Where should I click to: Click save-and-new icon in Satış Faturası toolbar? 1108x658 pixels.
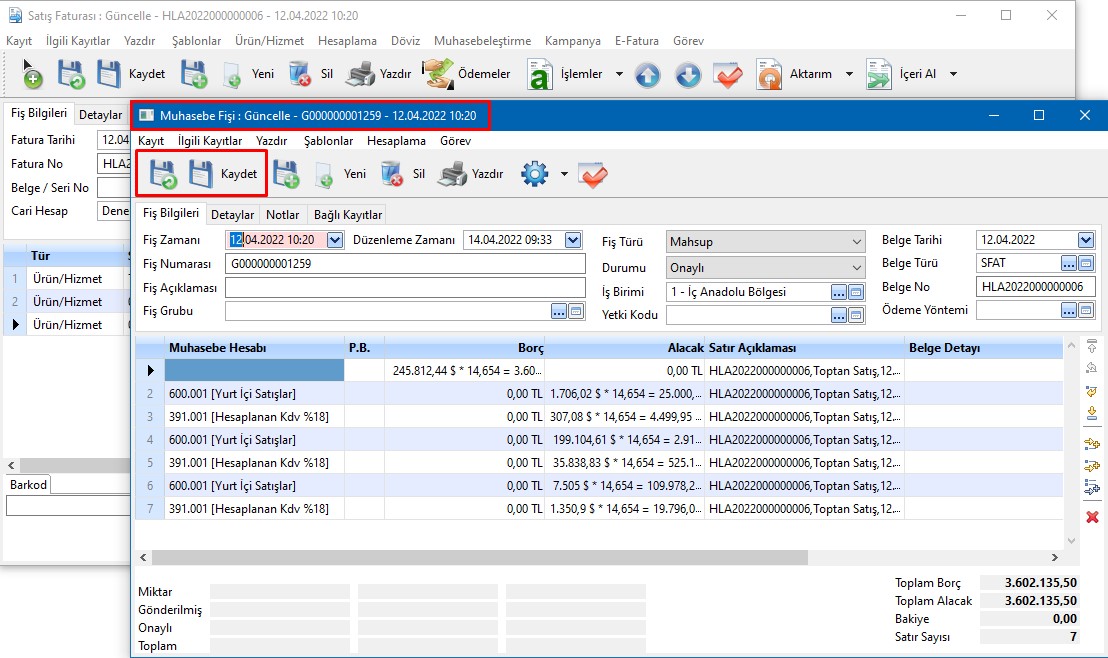point(194,74)
